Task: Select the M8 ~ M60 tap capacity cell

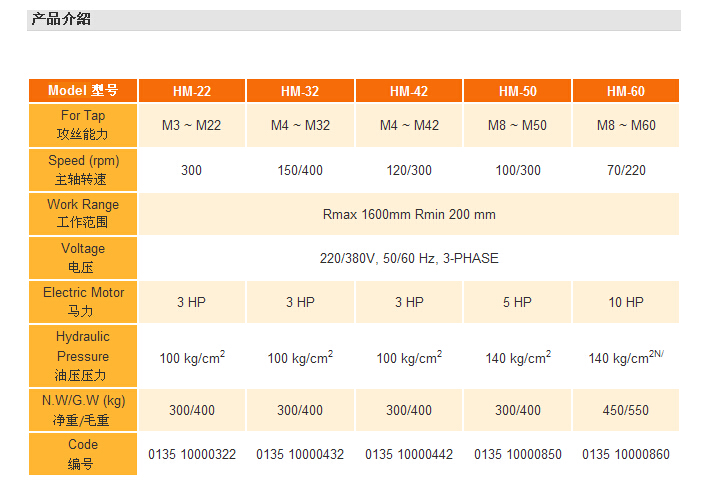Action: 625,126
